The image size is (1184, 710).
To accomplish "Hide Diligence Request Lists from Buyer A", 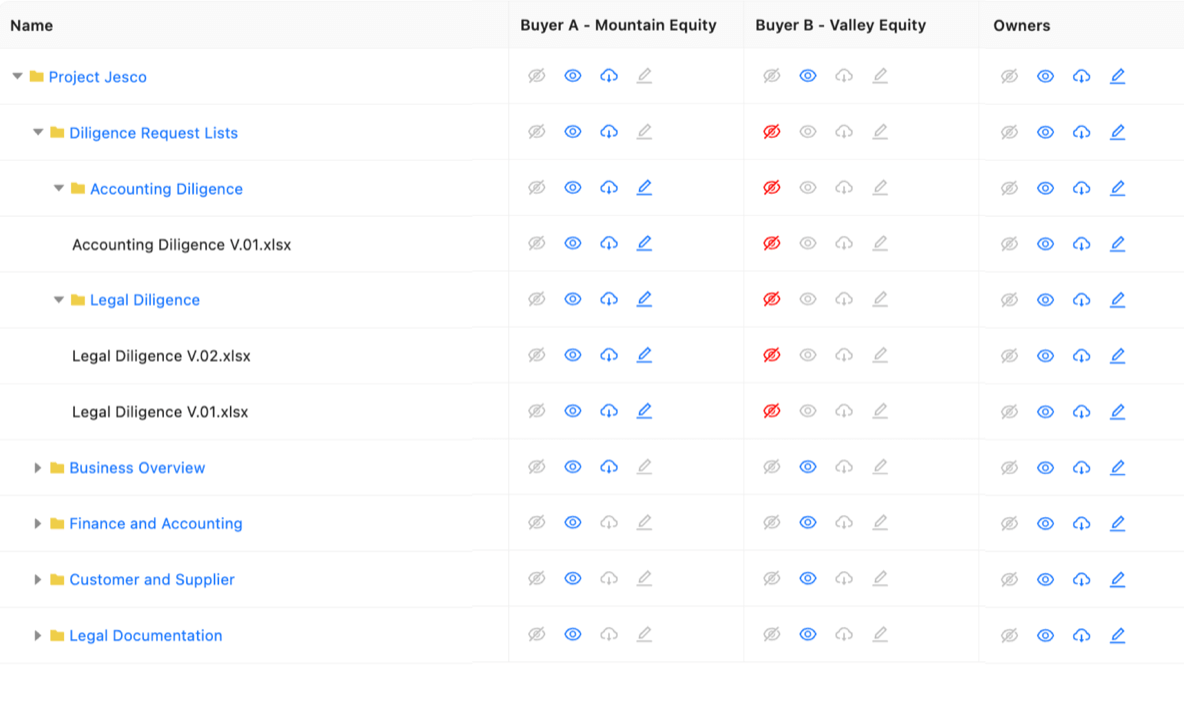I will (536, 131).
